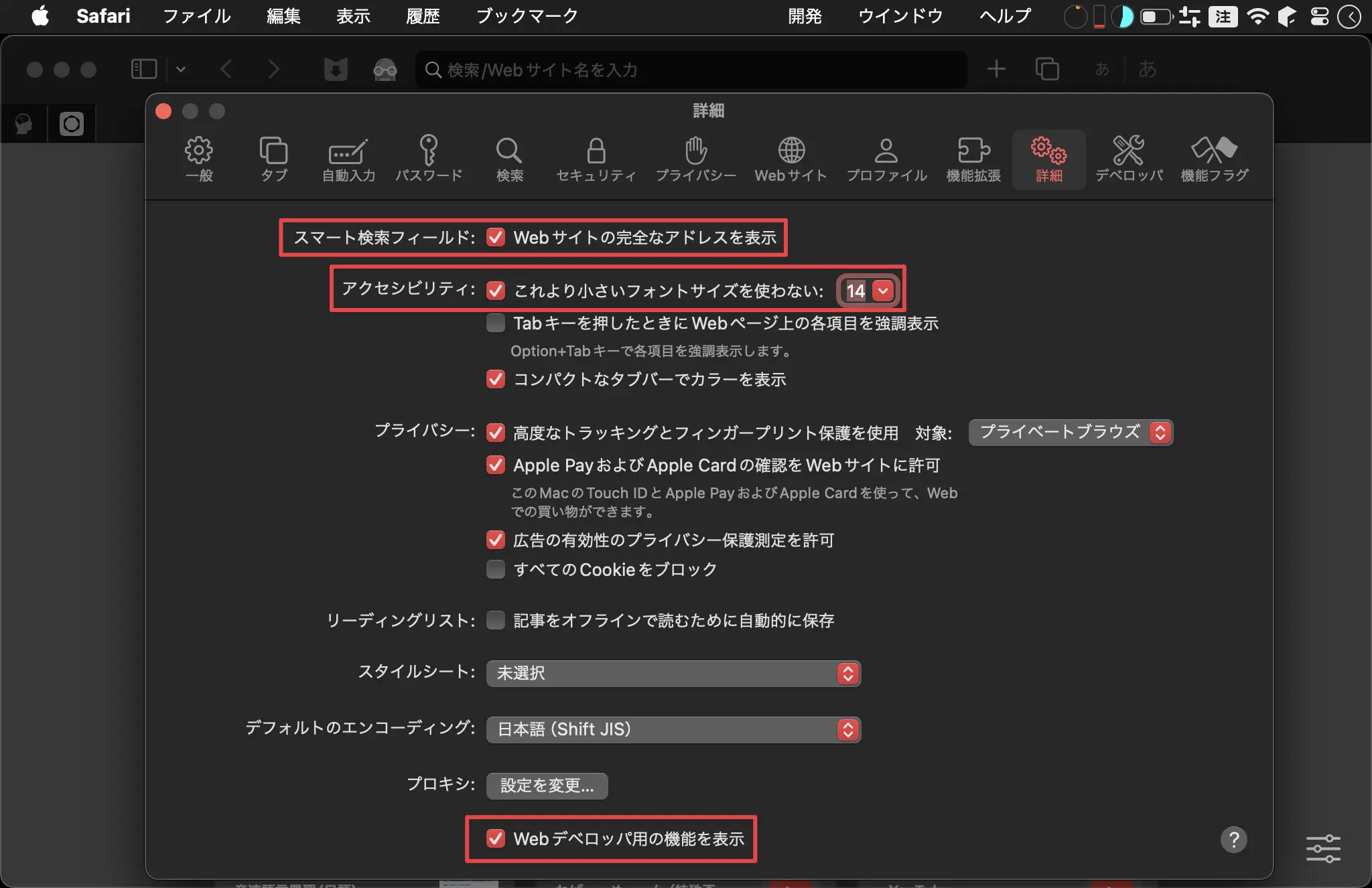The width and height of the screenshot is (1372, 888).
Task: Switch to the 機能拡張 pane
Action: click(x=973, y=159)
